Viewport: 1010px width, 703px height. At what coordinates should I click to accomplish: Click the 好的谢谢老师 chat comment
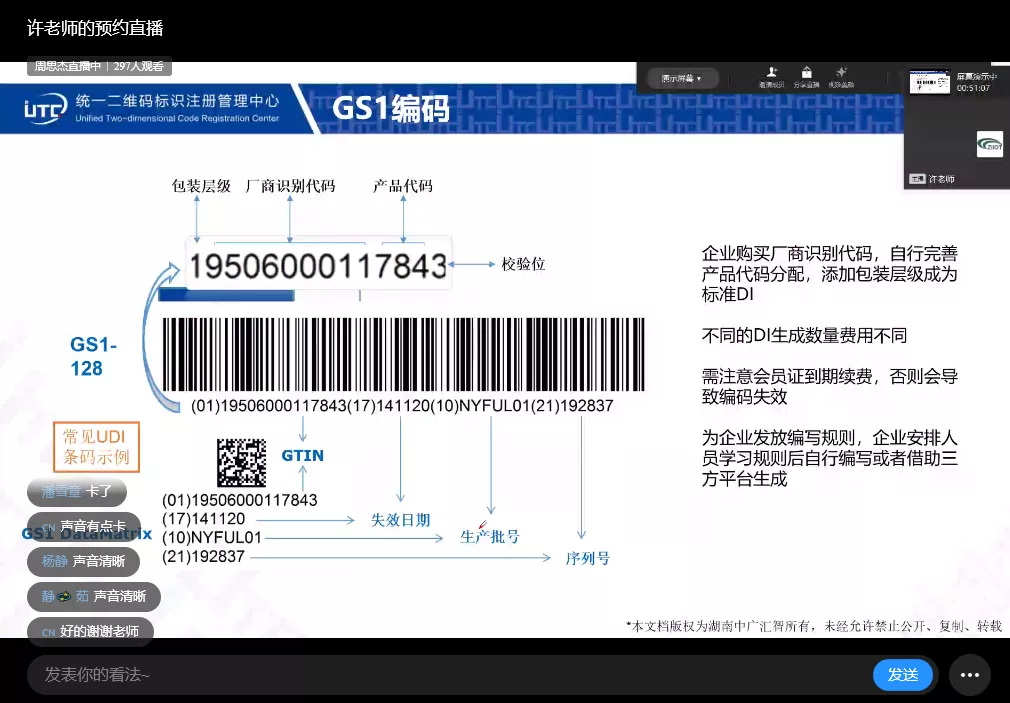(90, 631)
